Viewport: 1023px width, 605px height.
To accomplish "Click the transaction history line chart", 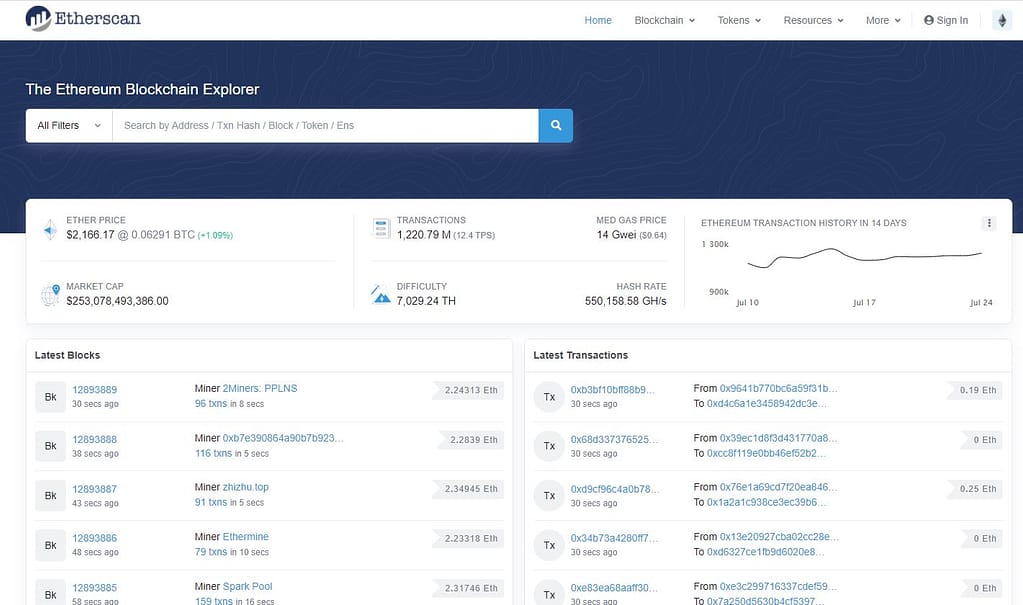I will [864, 256].
